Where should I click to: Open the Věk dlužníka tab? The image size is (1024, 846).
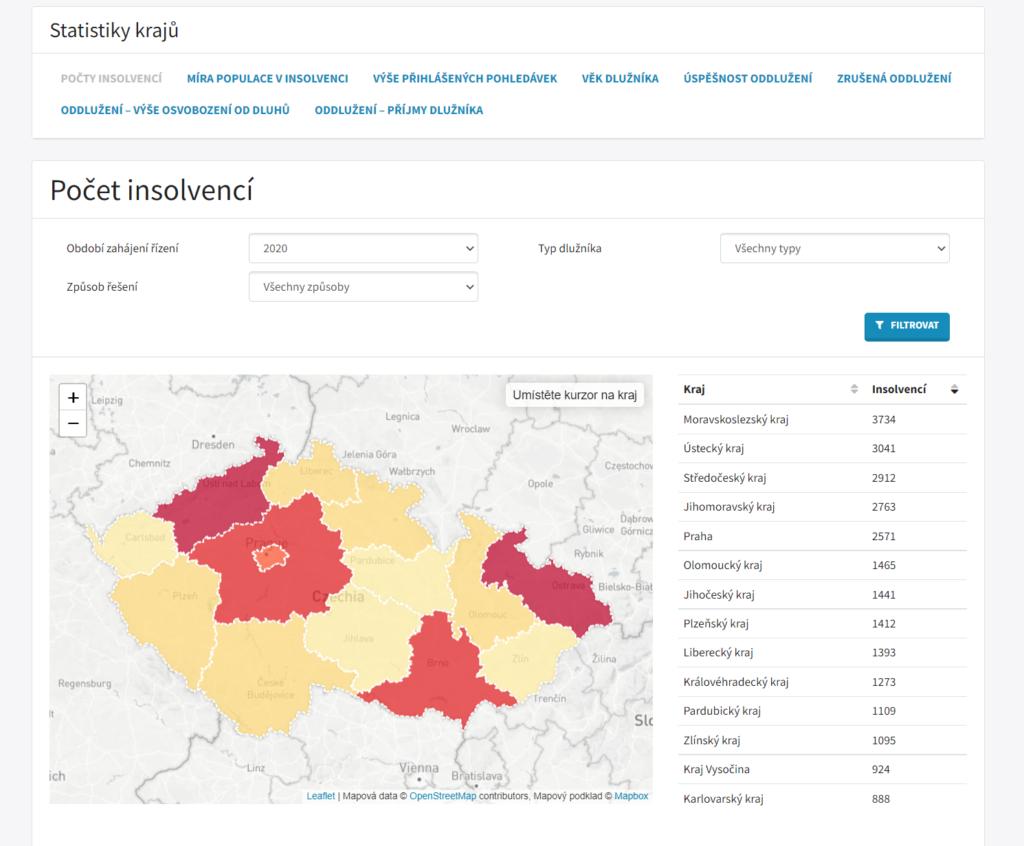[x=620, y=78]
